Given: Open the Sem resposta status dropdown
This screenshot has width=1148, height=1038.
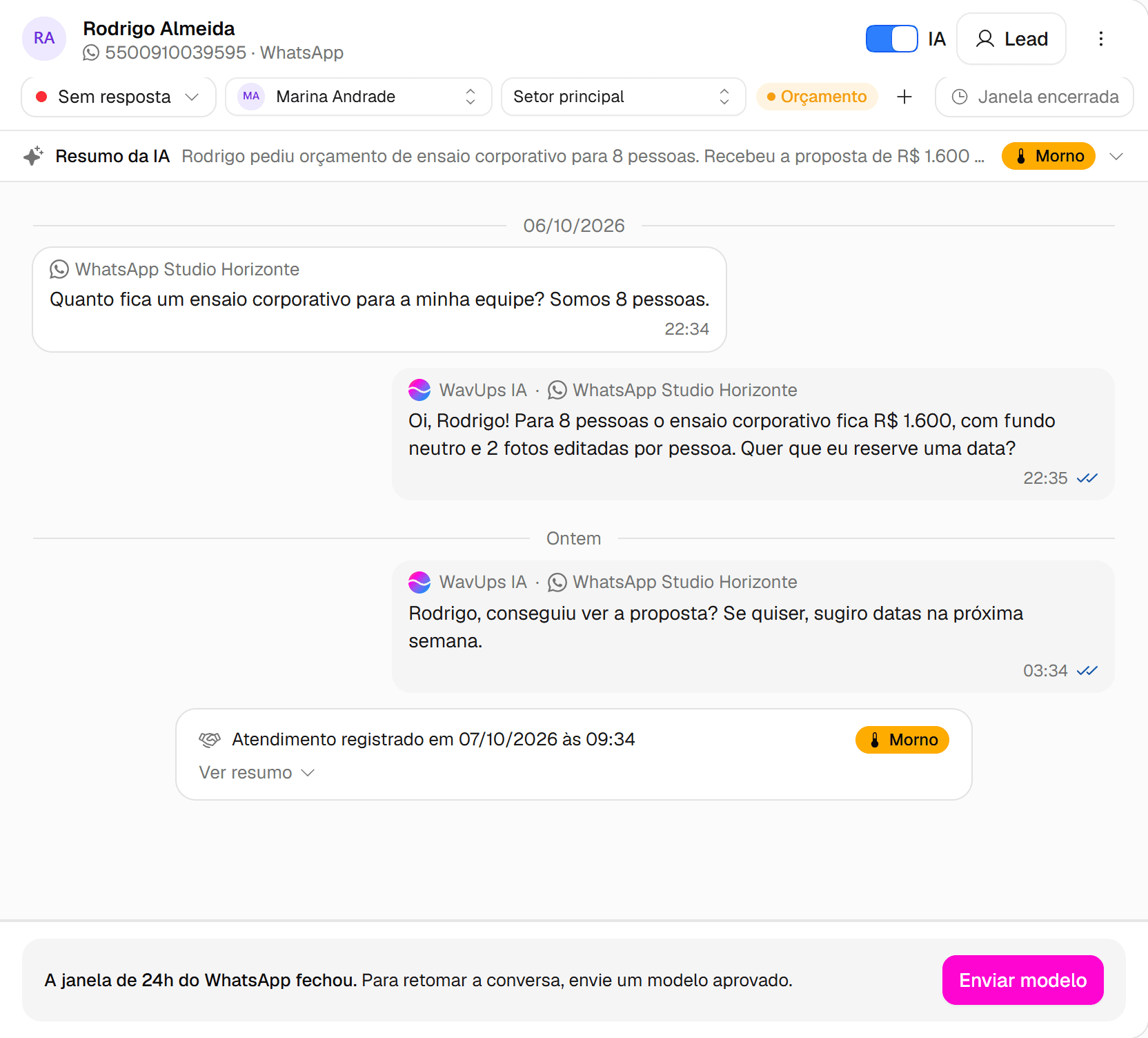Looking at the screenshot, I should coord(119,97).
